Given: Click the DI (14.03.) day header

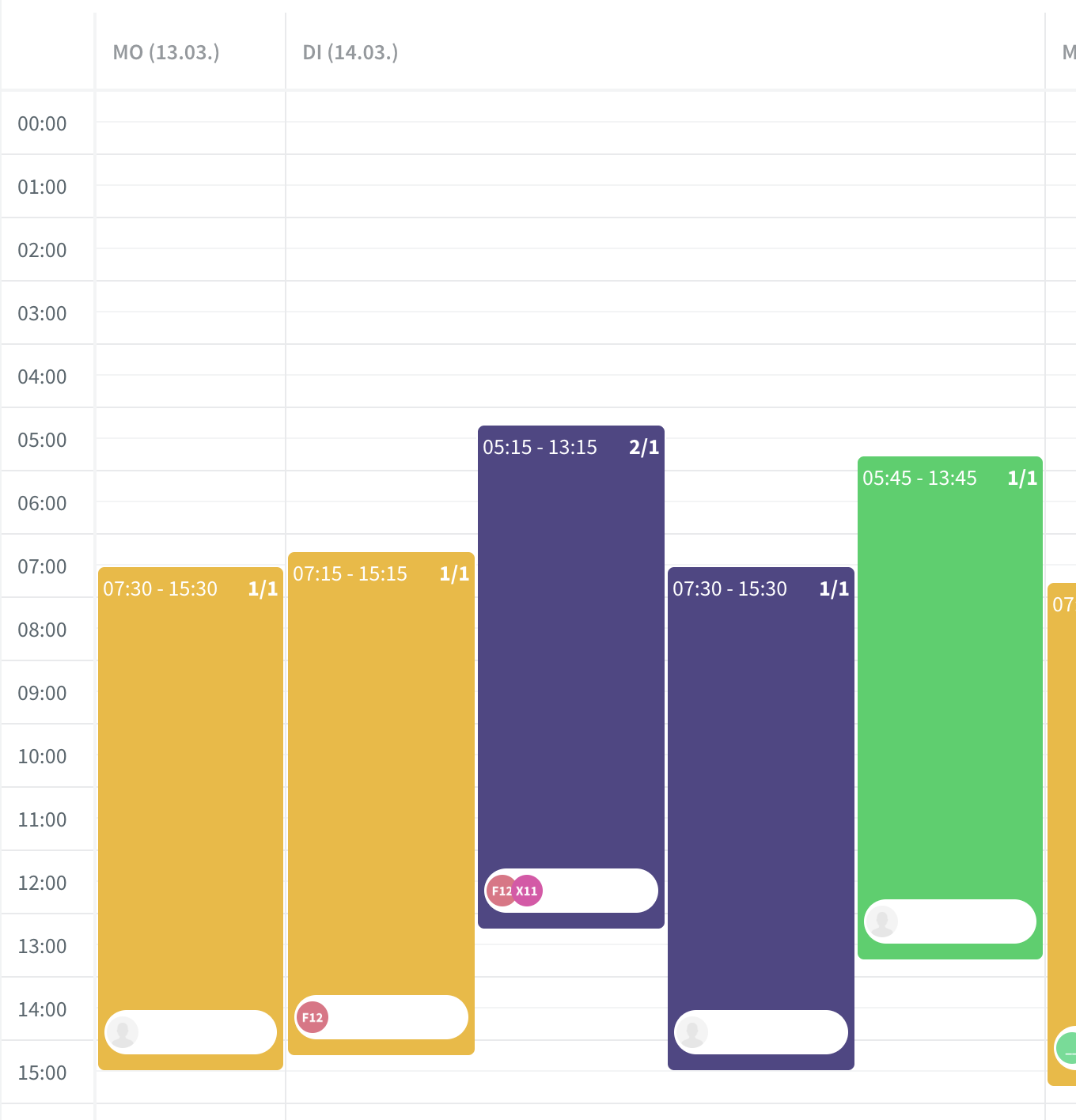Looking at the screenshot, I should [x=349, y=53].
